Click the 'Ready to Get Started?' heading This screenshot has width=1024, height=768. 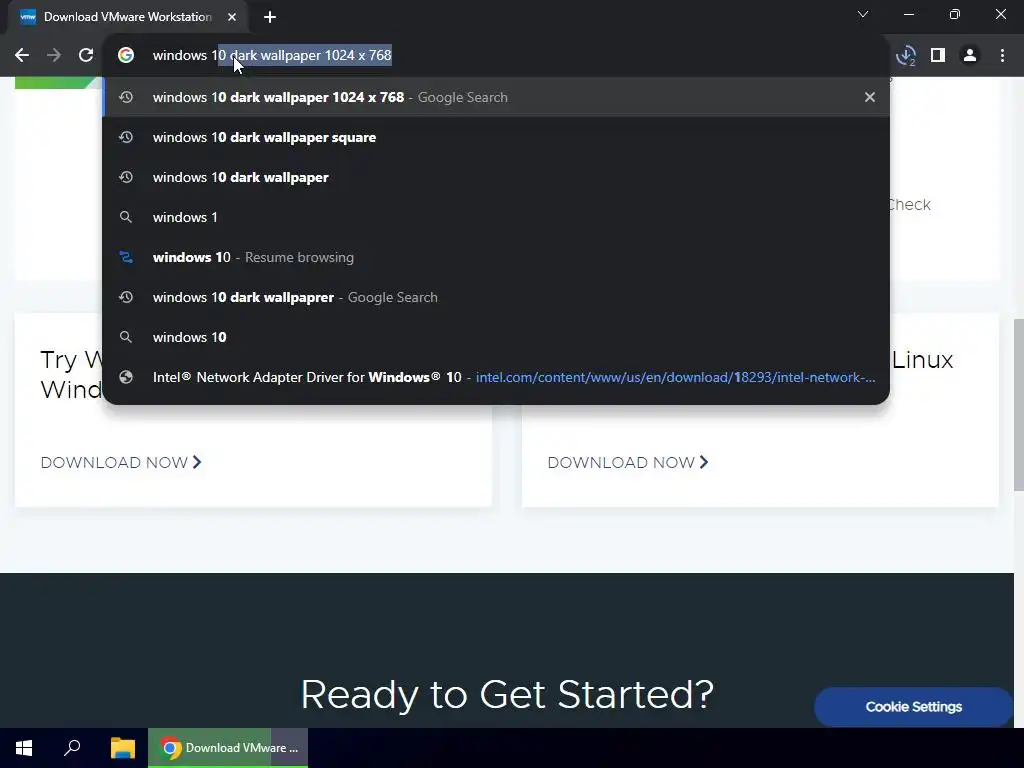tap(507, 694)
